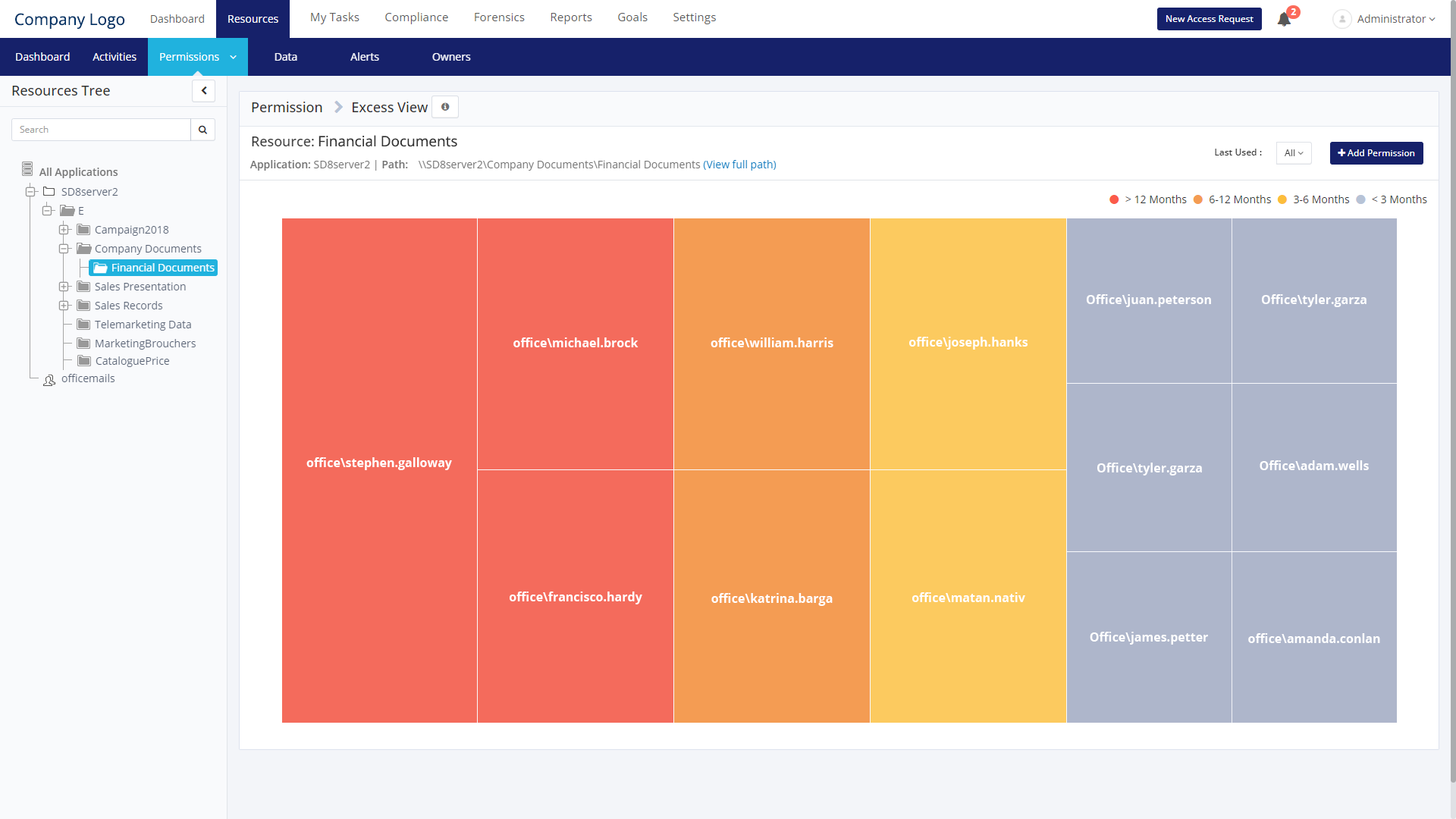Collapse the Company Documents folder node
The width and height of the screenshot is (1456, 819).
coord(64,249)
